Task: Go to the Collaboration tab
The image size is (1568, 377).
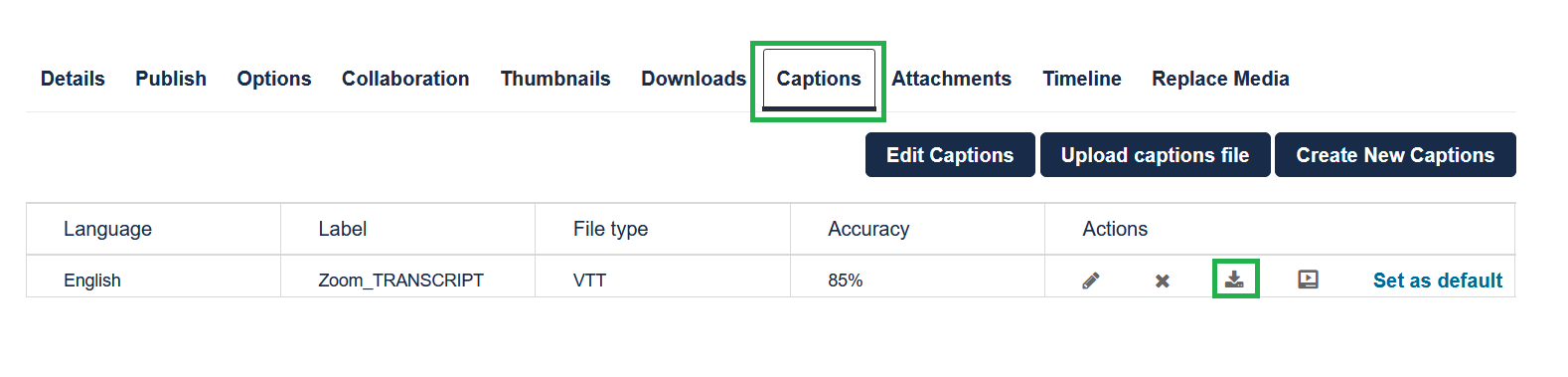Action: coord(405,79)
